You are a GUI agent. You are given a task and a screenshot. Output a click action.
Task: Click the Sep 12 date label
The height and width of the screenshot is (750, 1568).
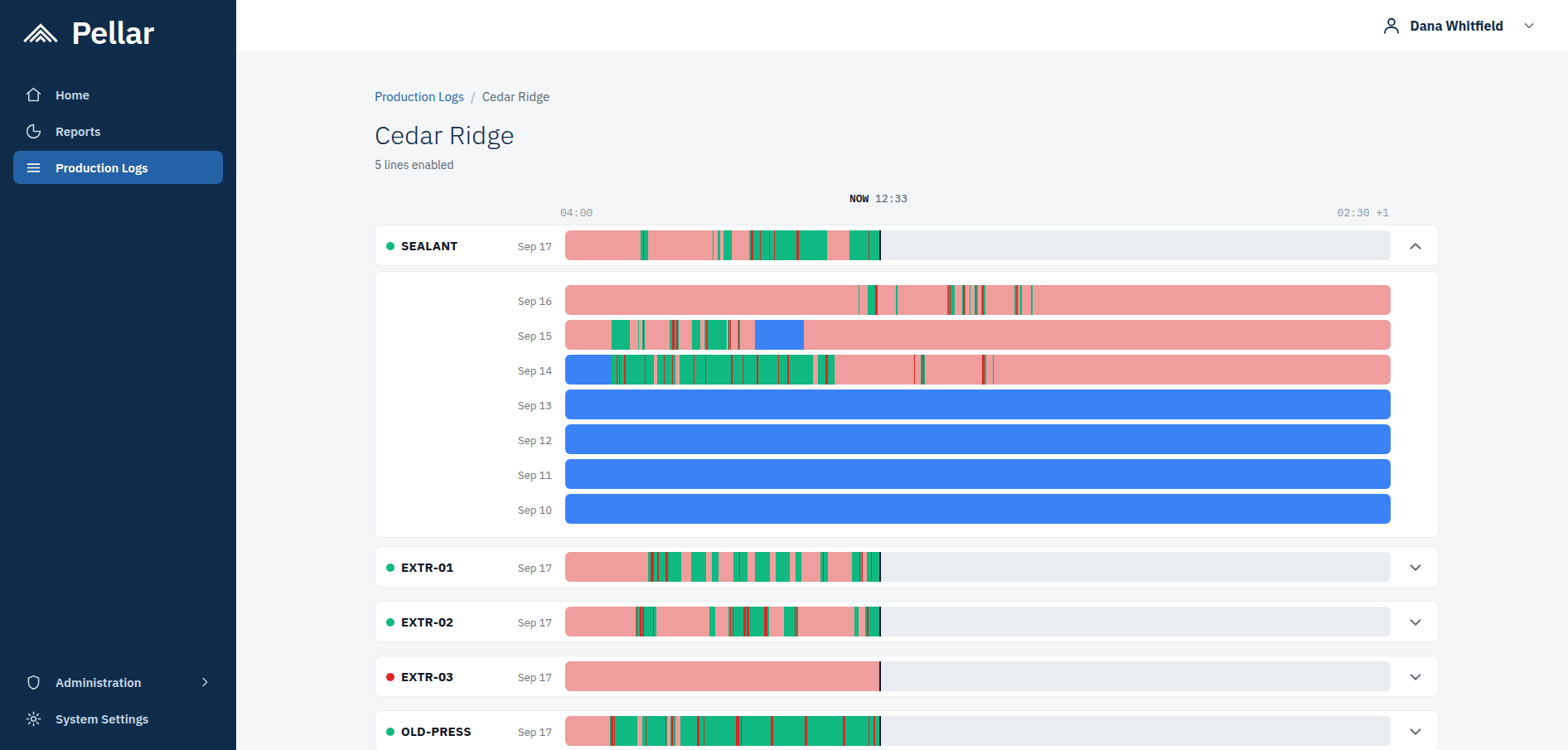(x=535, y=440)
